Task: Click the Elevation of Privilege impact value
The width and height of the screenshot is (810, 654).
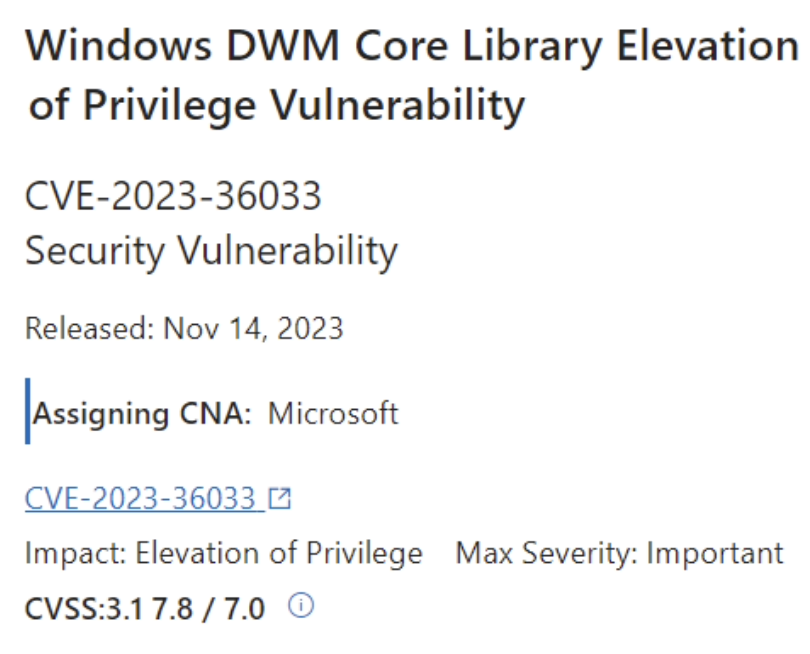Action: (279, 553)
